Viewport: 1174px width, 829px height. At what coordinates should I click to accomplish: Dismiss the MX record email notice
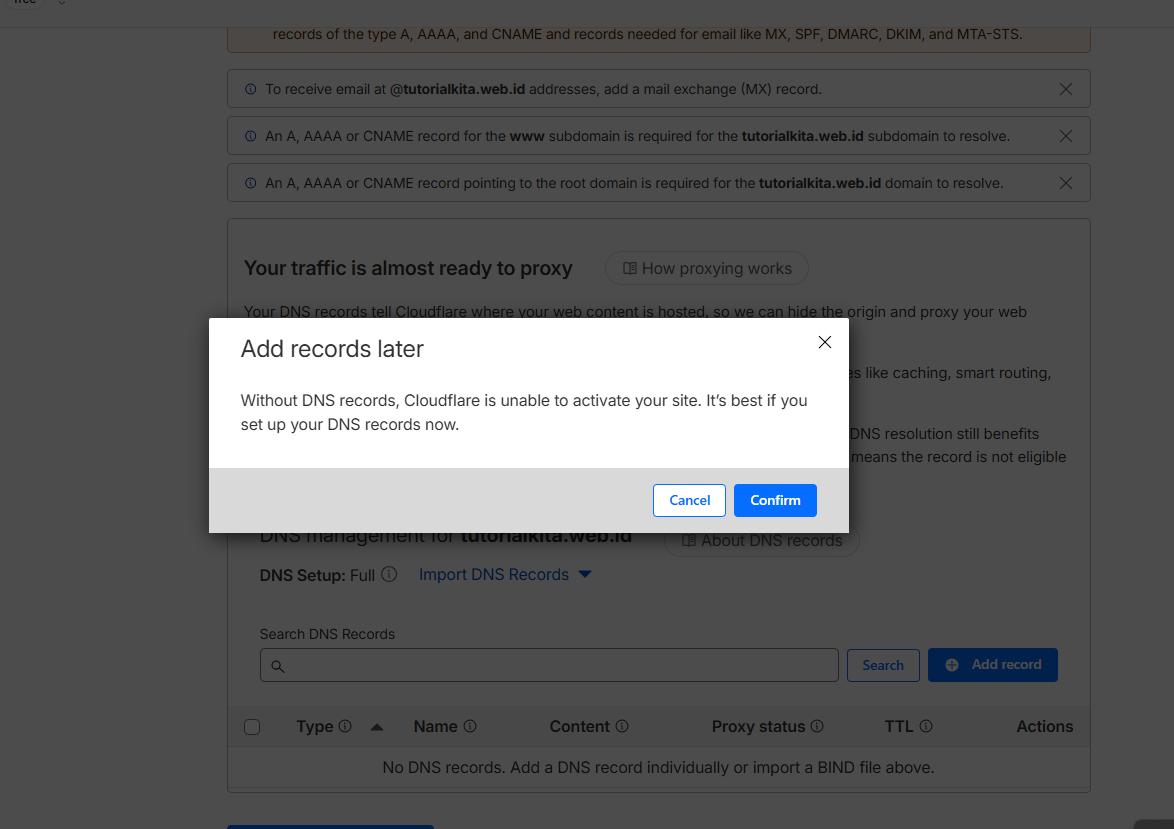pyautogui.click(x=1065, y=89)
